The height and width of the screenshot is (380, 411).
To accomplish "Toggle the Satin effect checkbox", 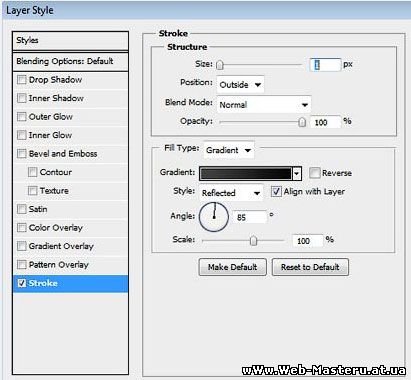I will pos(22,209).
